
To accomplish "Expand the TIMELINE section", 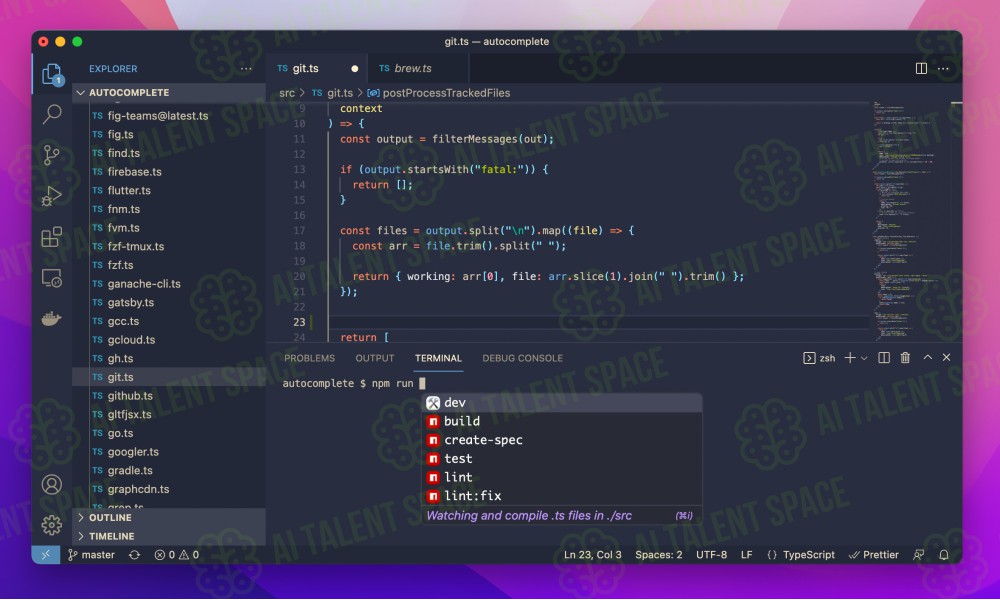I will coord(169,536).
